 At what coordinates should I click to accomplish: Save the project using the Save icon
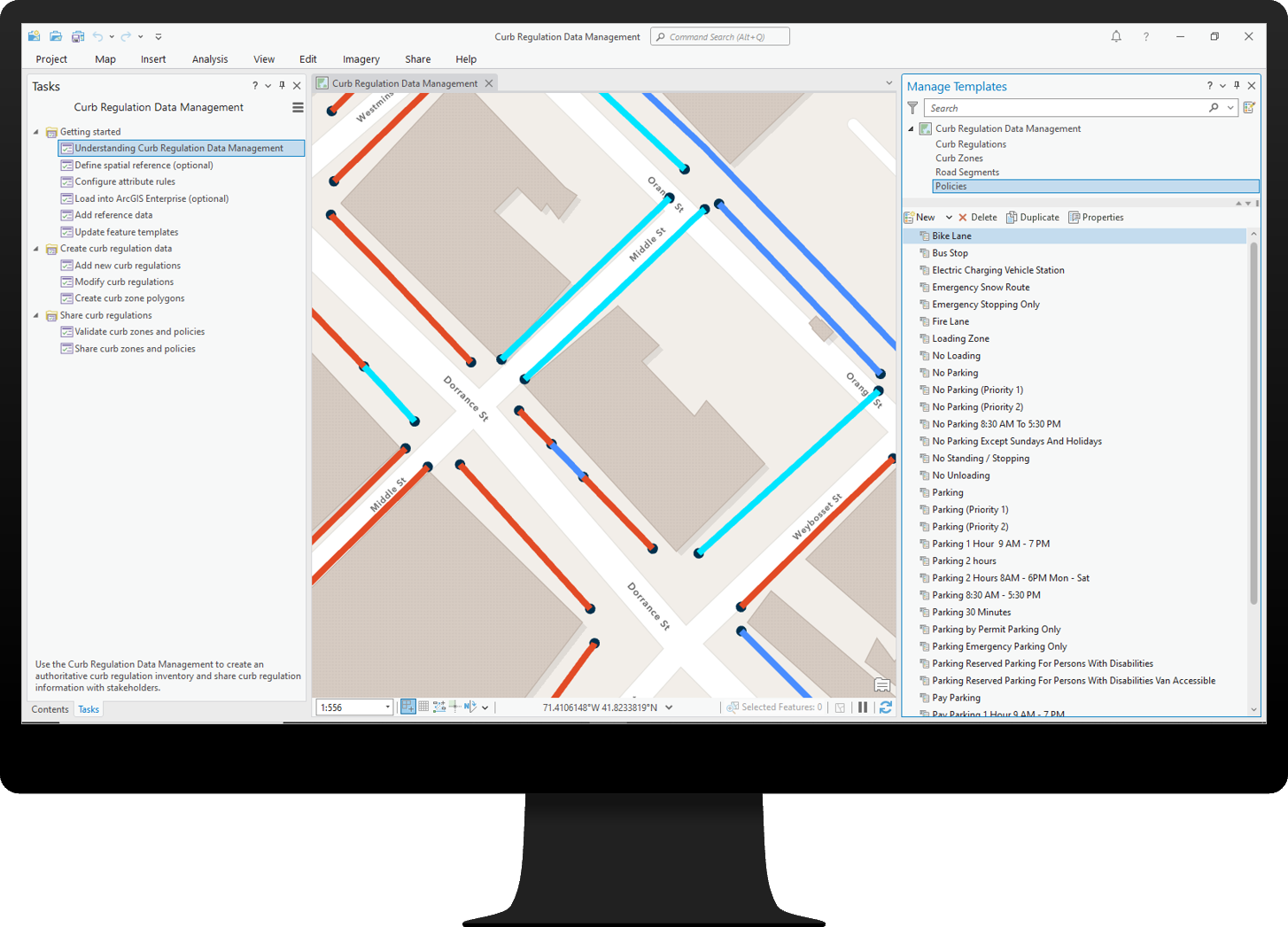pyautogui.click(x=77, y=35)
